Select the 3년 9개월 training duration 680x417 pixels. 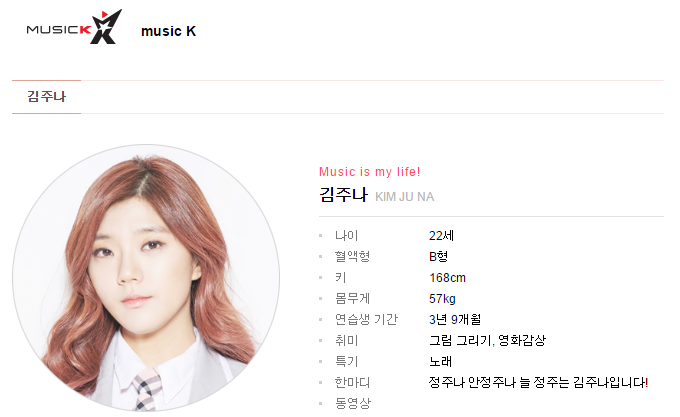[x=455, y=319]
